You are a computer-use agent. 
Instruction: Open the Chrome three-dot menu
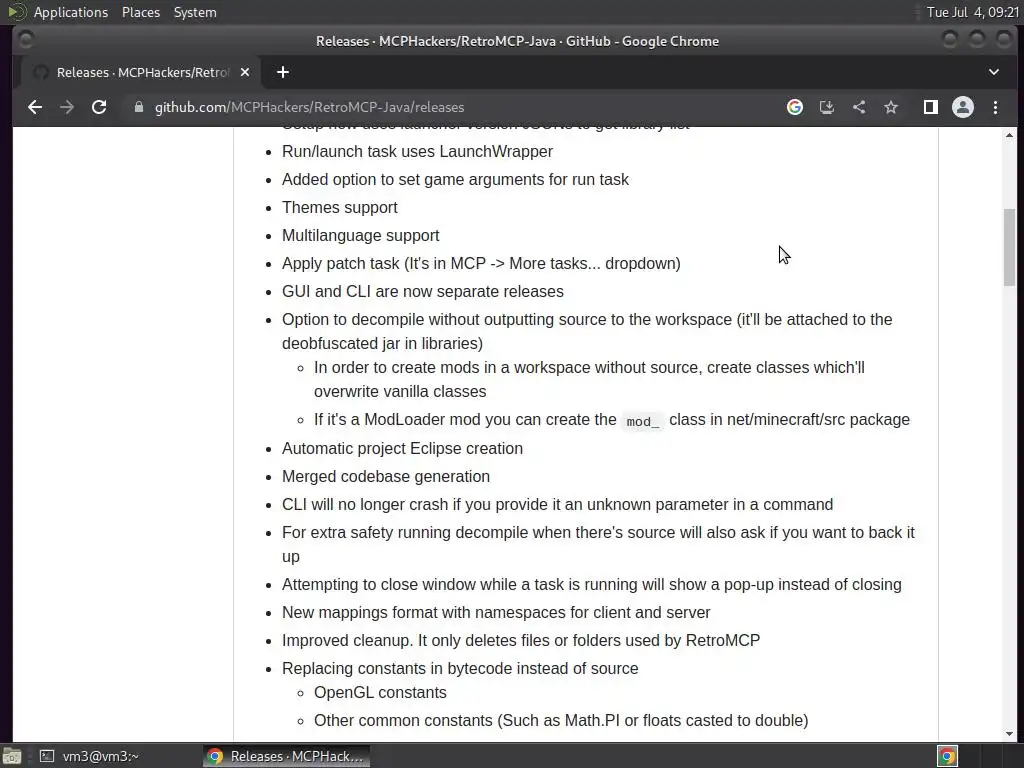(995, 107)
